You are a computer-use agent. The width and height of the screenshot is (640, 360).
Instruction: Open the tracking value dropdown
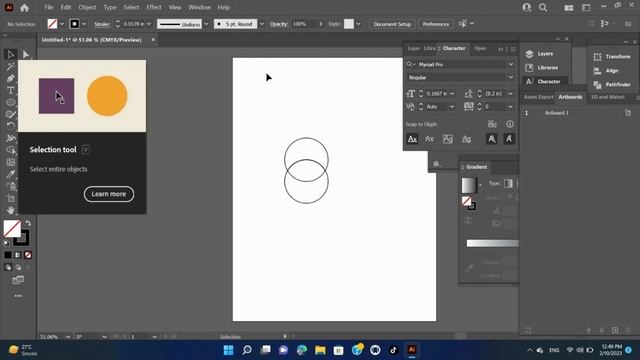(x=510, y=107)
